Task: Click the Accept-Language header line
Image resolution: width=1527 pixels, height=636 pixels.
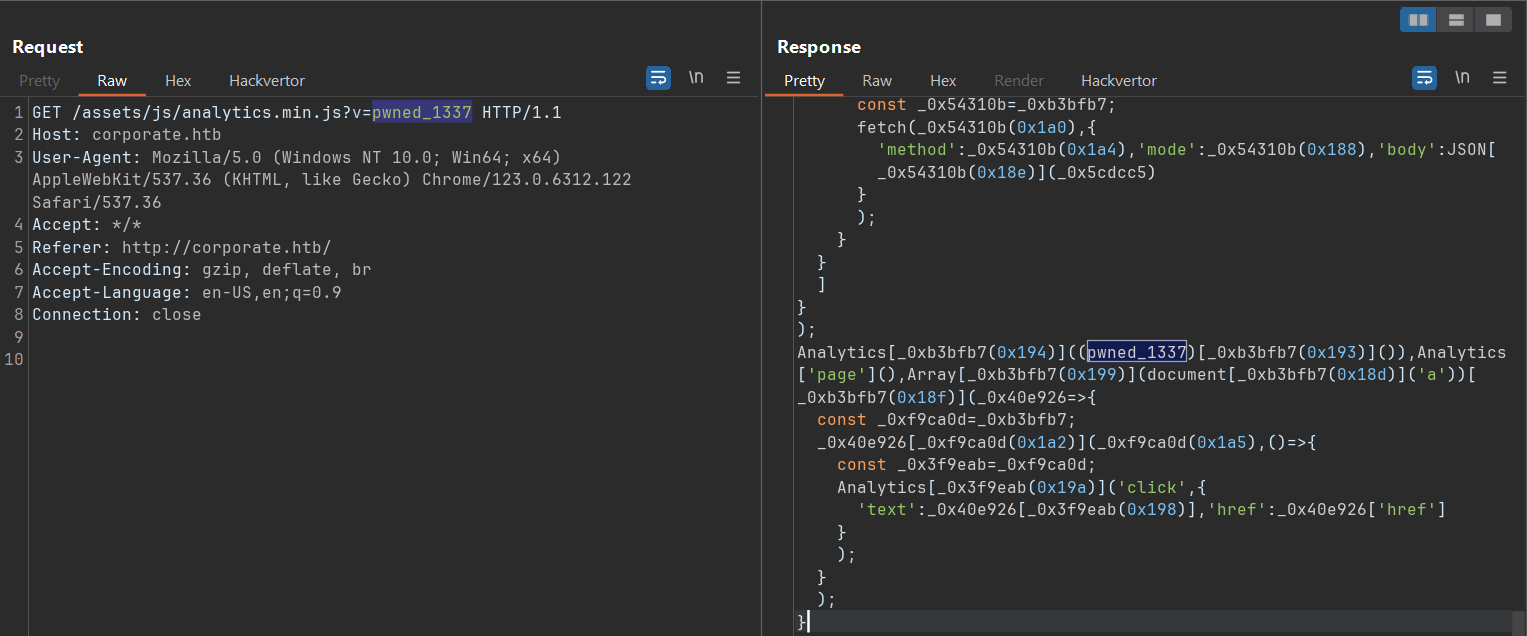Action: 187,292
